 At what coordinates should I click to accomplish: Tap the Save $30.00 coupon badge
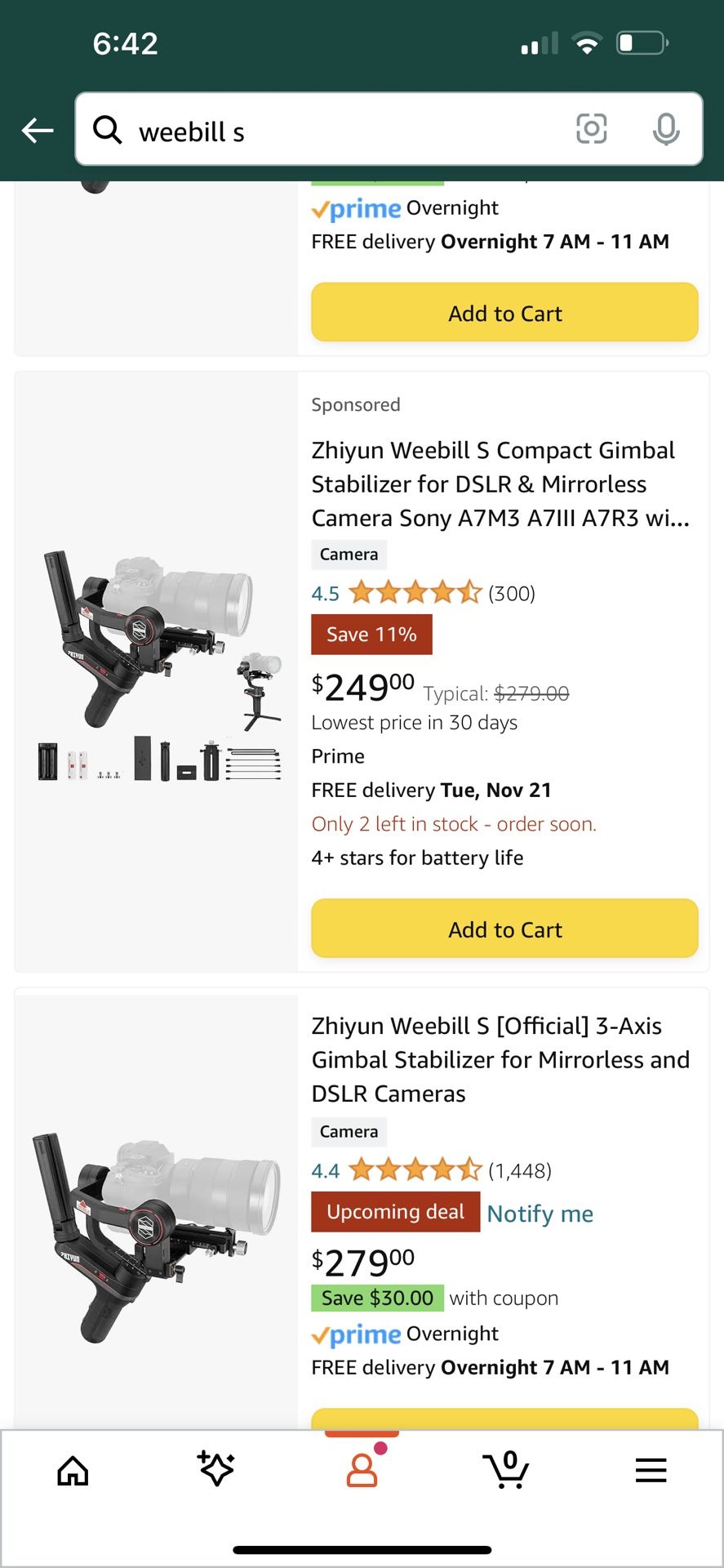click(x=377, y=1298)
